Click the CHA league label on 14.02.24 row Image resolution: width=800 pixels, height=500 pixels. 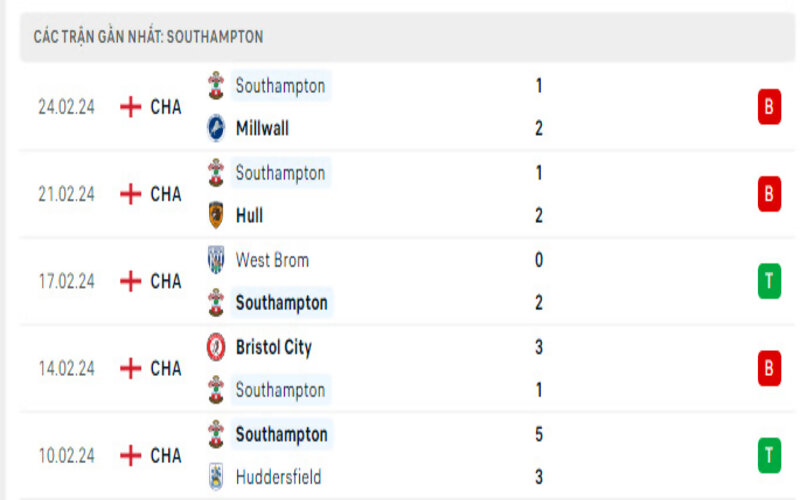[x=166, y=368]
